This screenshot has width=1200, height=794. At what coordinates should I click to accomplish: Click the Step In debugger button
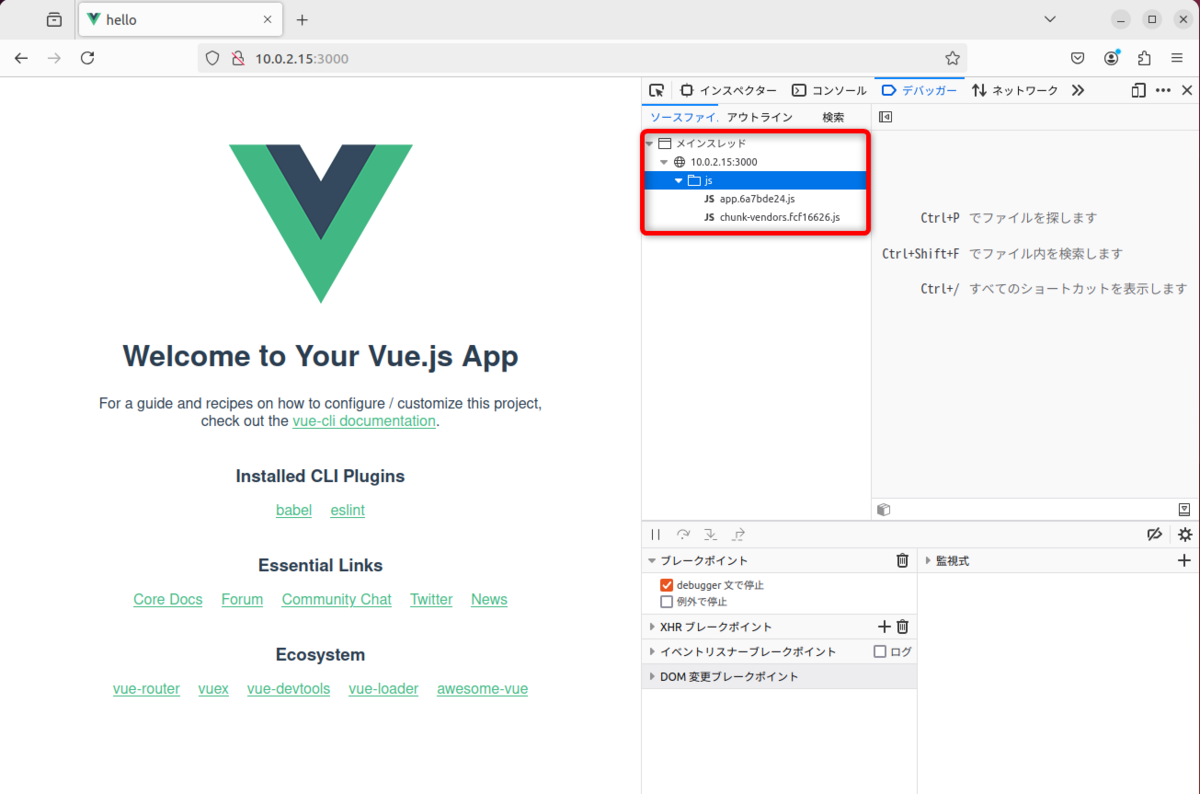(x=711, y=535)
